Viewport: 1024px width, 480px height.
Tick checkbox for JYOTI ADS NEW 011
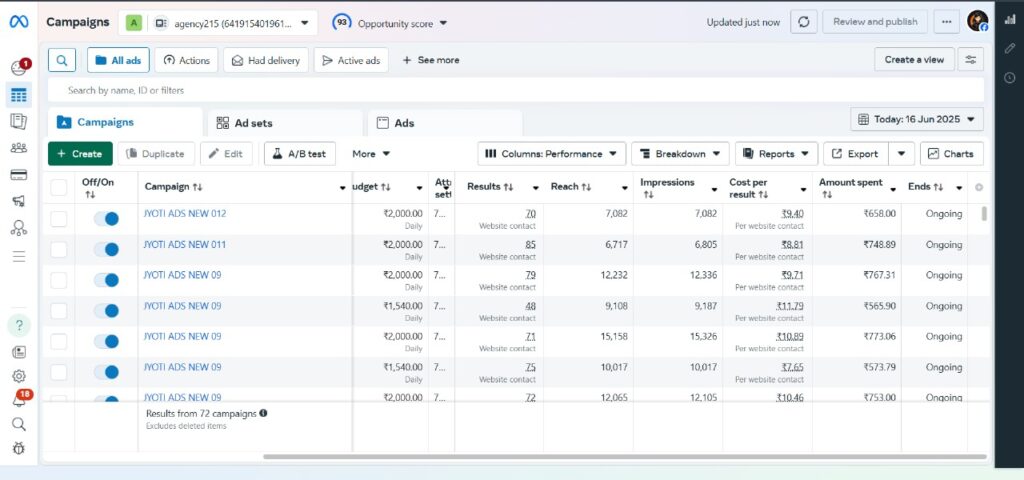click(x=59, y=249)
